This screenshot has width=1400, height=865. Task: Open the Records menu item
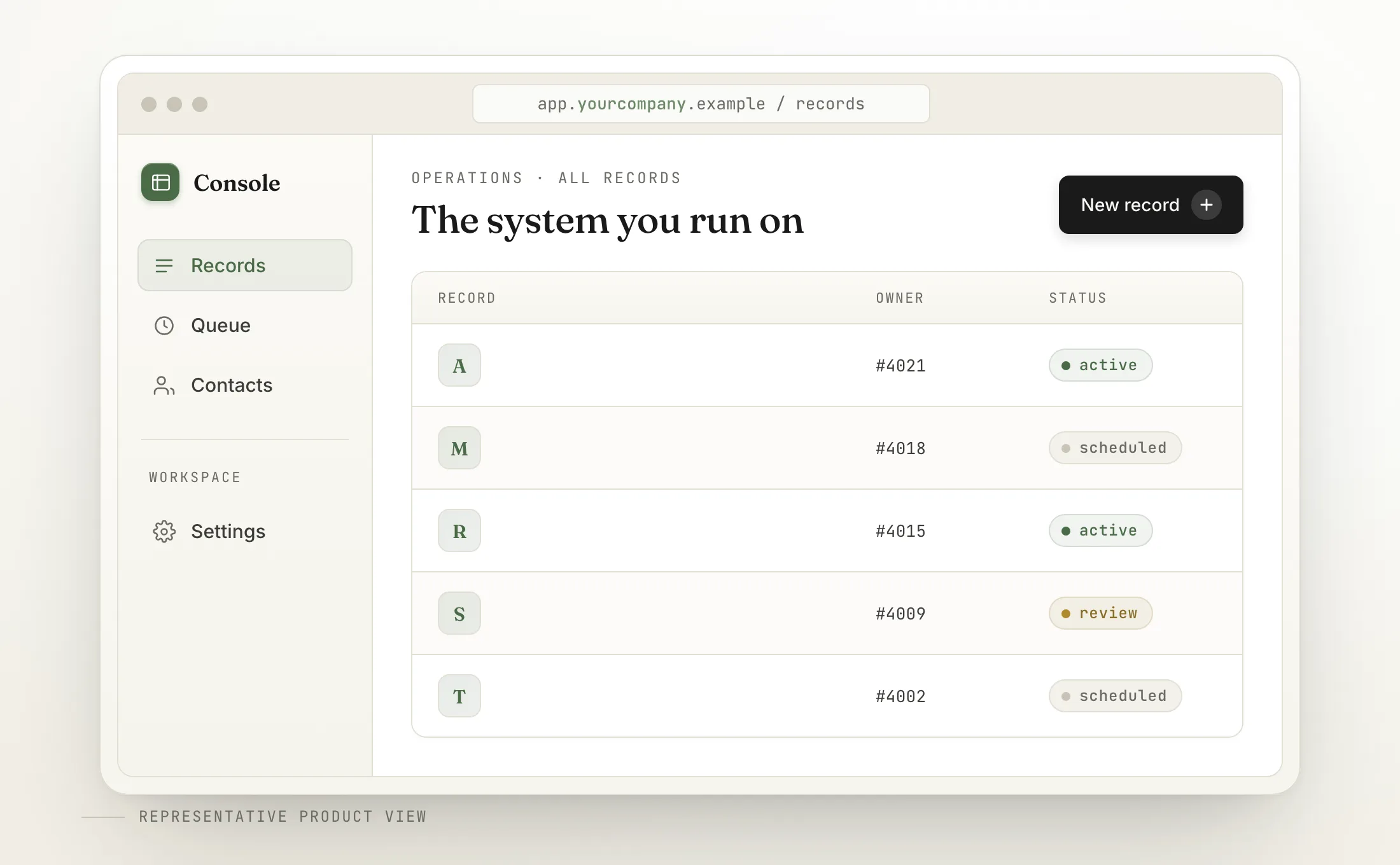pyautogui.click(x=245, y=265)
